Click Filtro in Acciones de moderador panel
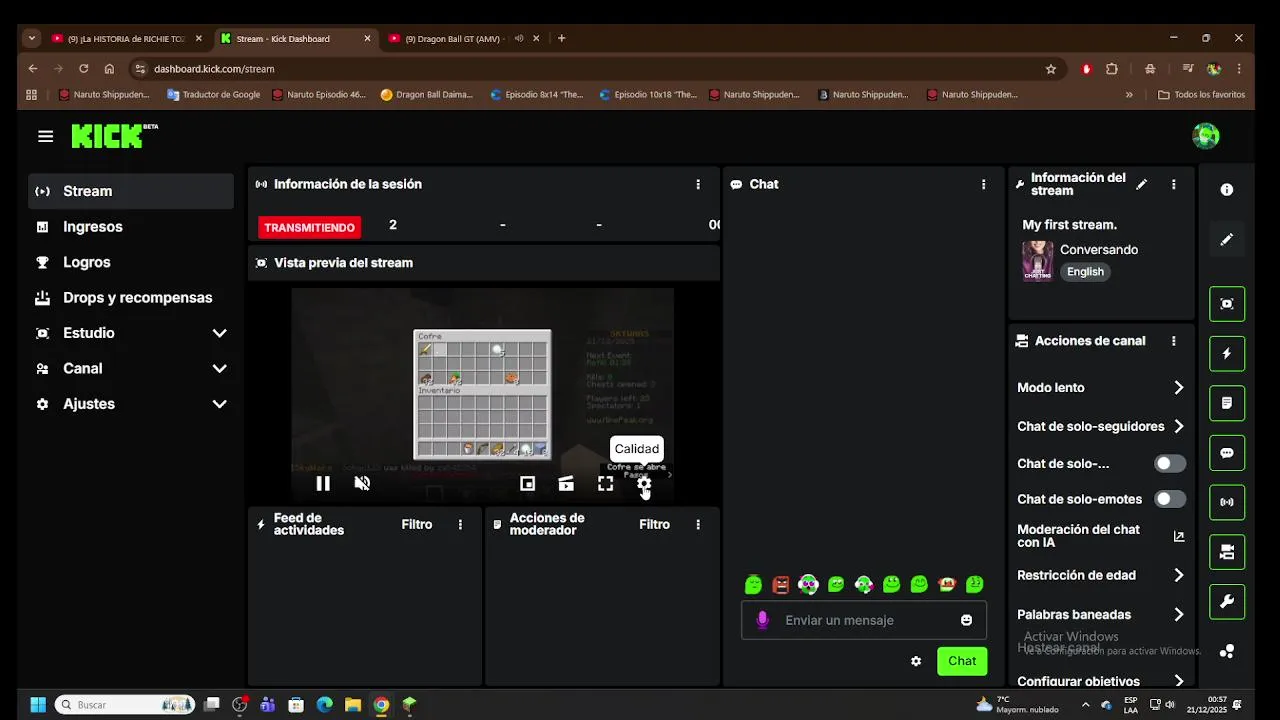 click(655, 524)
